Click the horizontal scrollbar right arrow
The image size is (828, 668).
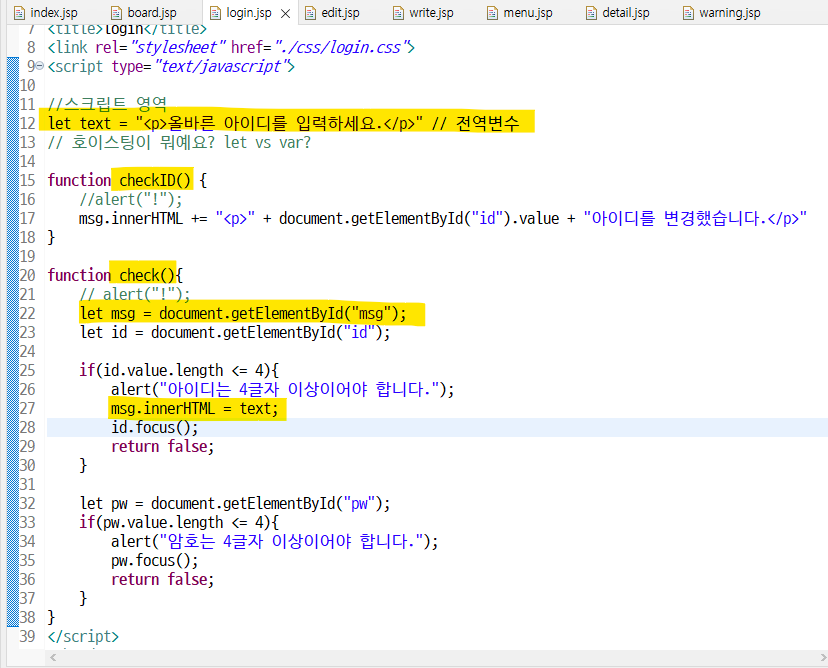click(822, 657)
